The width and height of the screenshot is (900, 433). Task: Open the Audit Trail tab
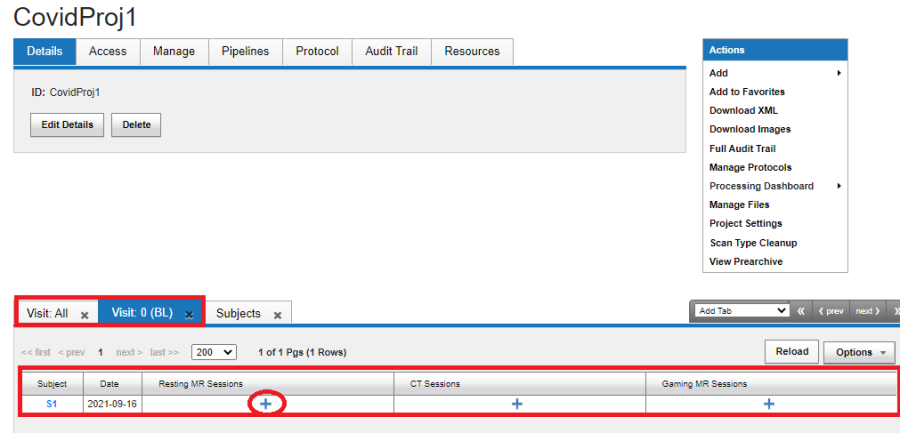pyautogui.click(x=391, y=51)
